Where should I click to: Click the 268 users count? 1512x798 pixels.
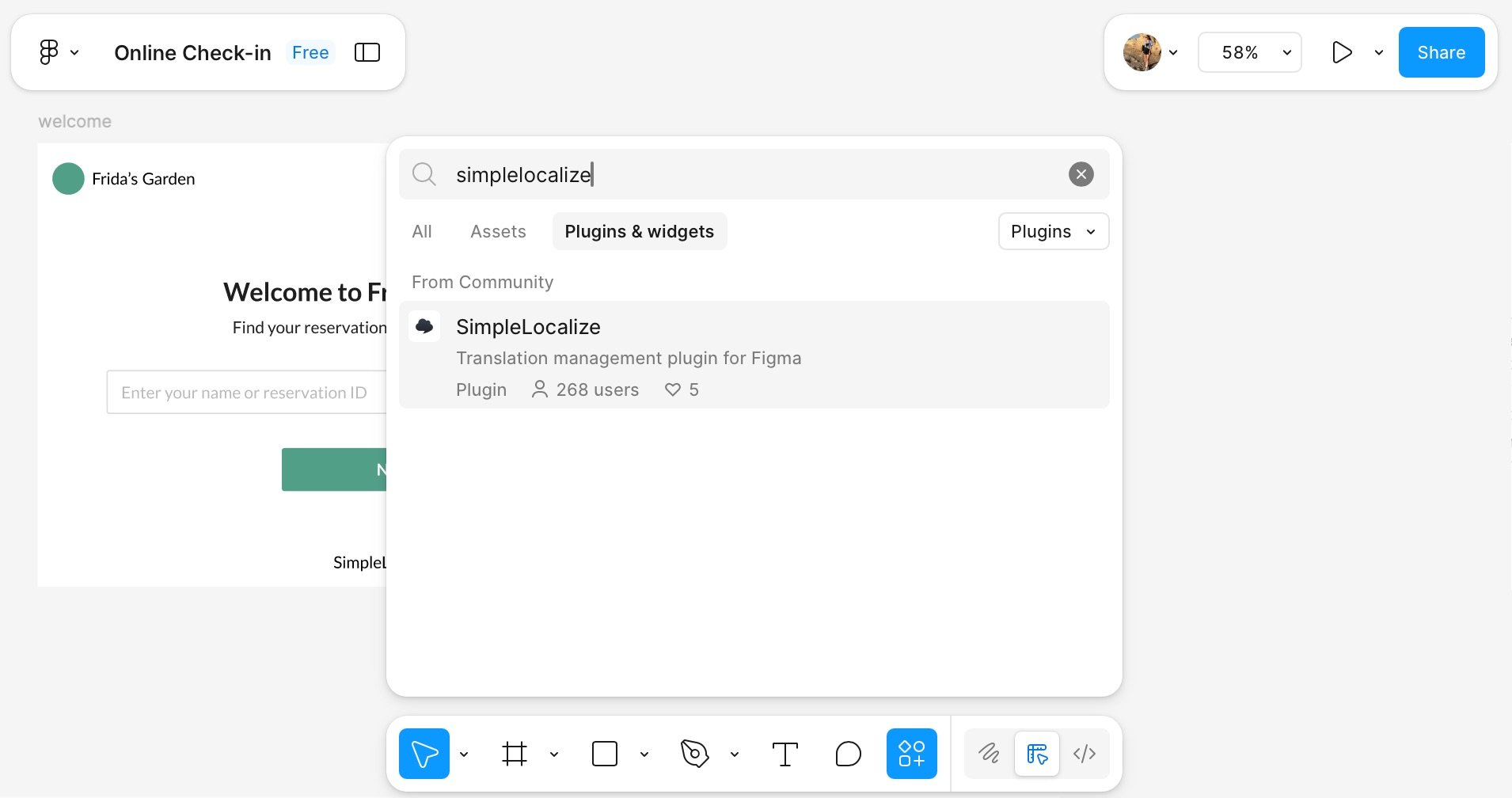[597, 389]
